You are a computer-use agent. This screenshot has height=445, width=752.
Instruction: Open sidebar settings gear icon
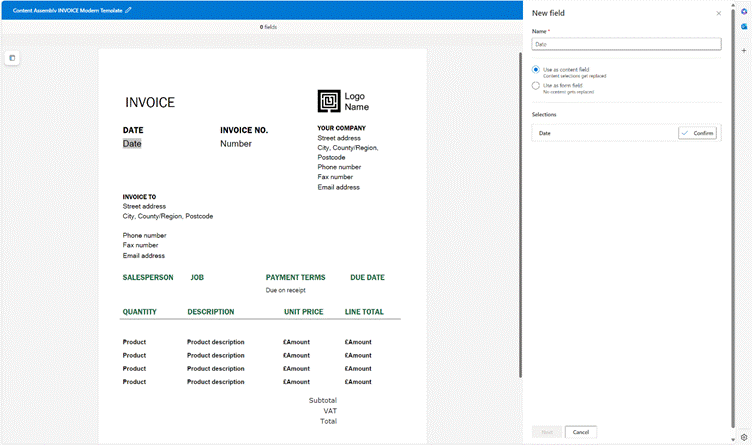pyautogui.click(x=744, y=437)
